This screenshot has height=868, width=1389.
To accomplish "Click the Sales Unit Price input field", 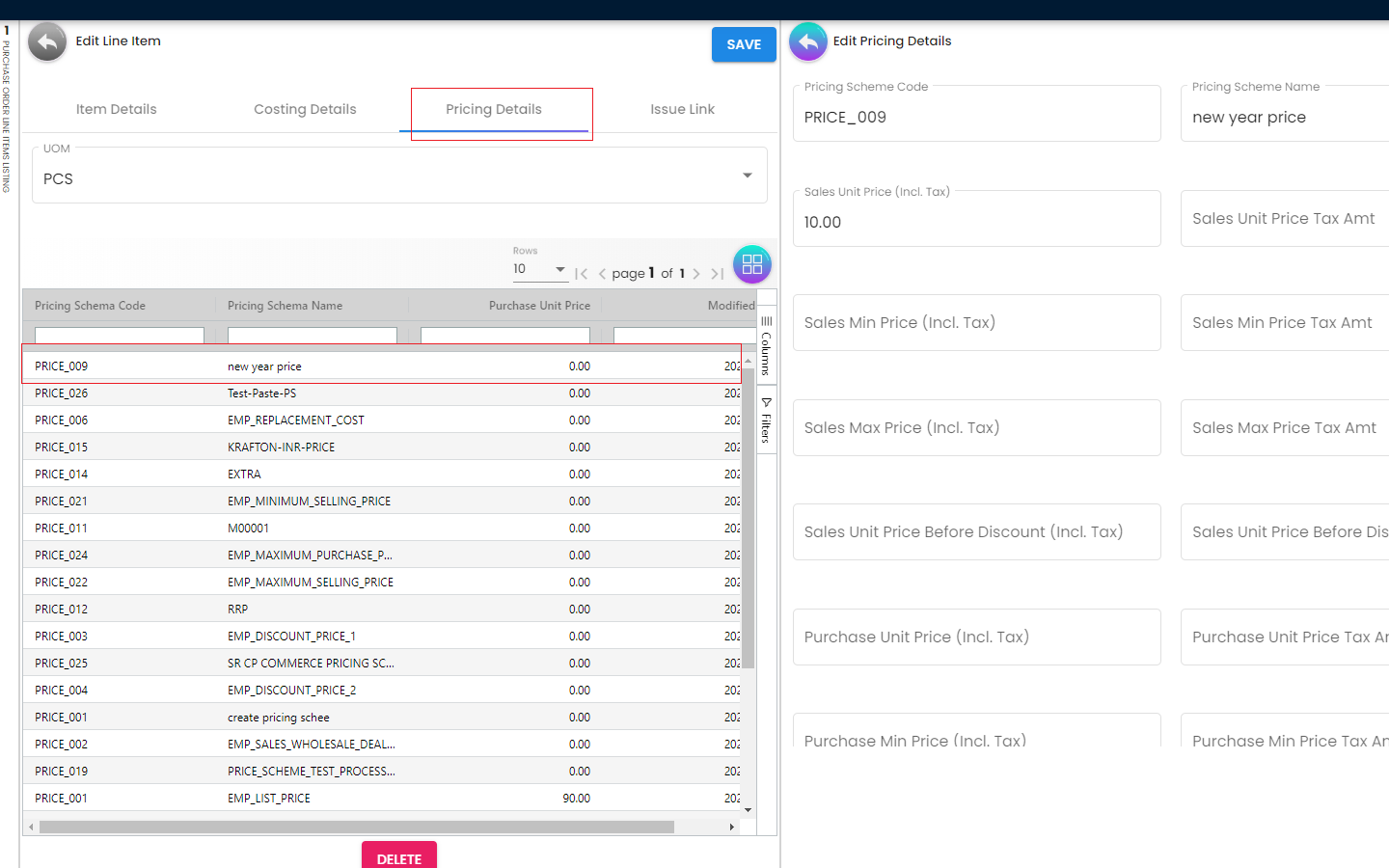I will pos(976,222).
